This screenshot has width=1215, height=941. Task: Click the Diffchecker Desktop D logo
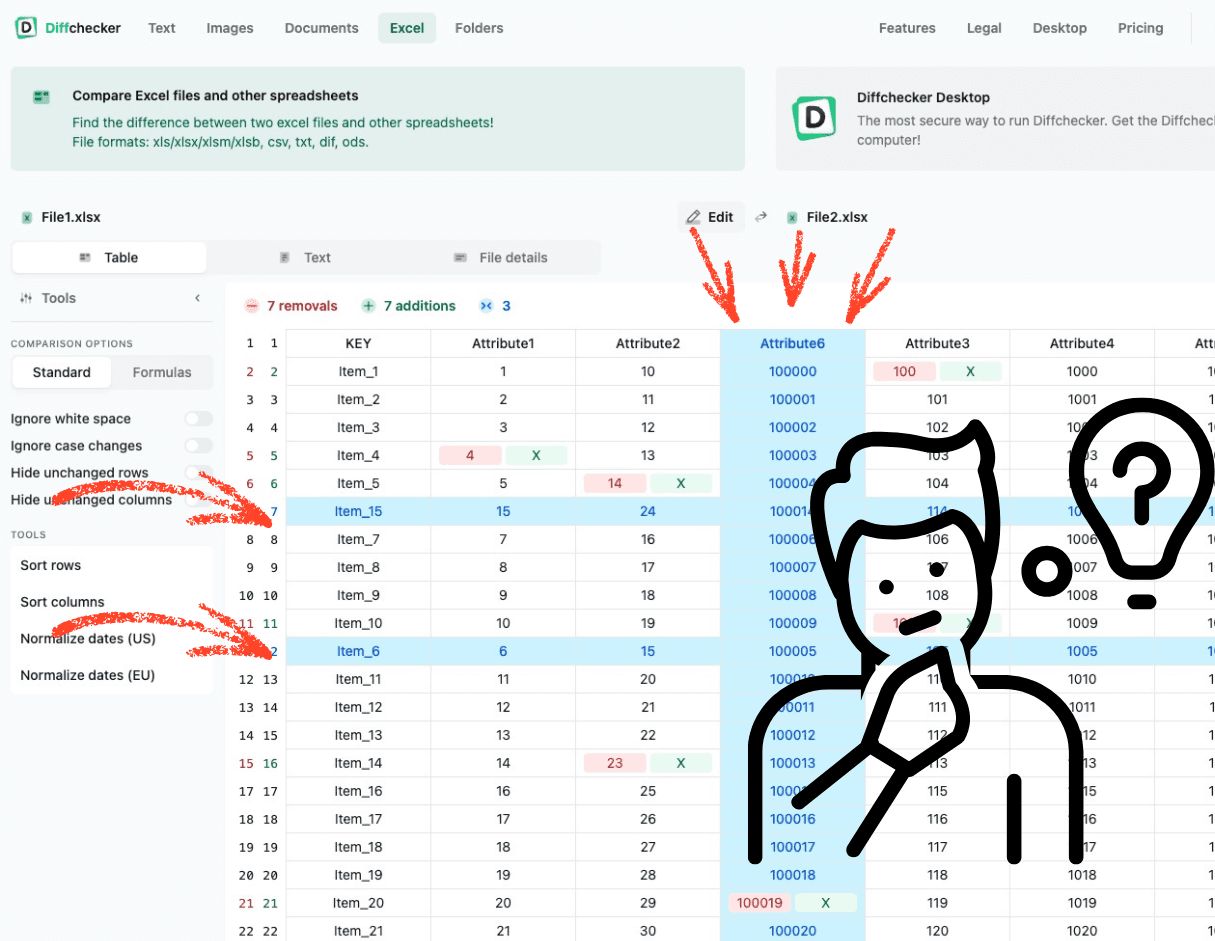(814, 118)
